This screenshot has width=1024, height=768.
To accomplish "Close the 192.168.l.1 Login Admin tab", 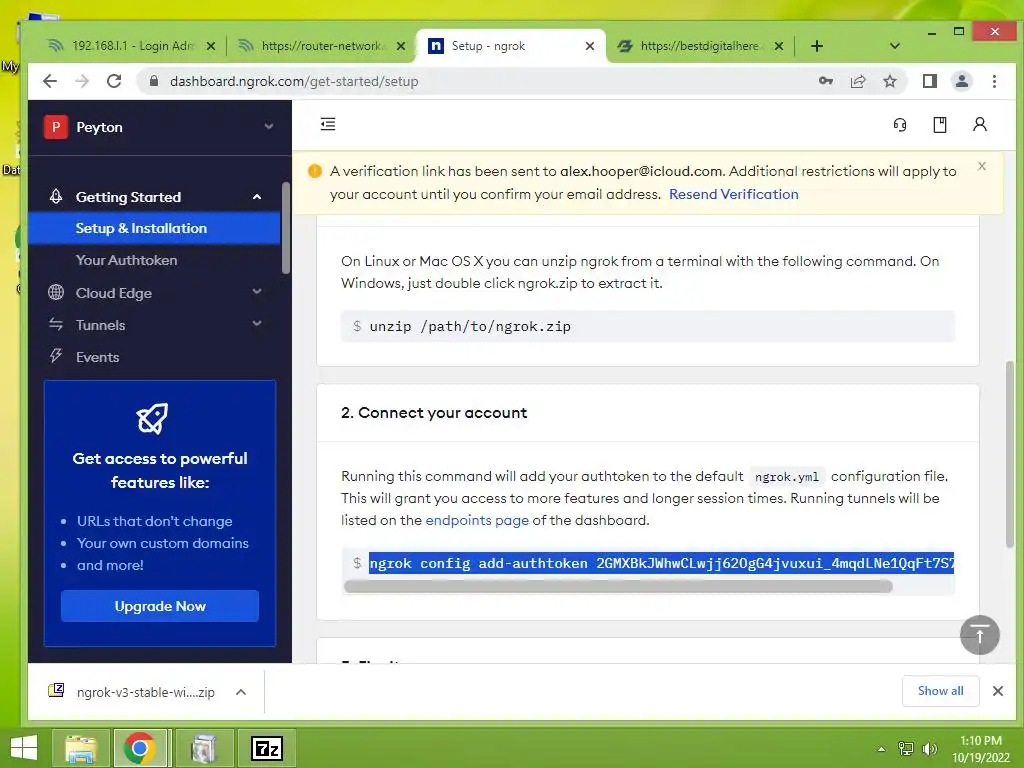I will pyautogui.click(x=210, y=46).
